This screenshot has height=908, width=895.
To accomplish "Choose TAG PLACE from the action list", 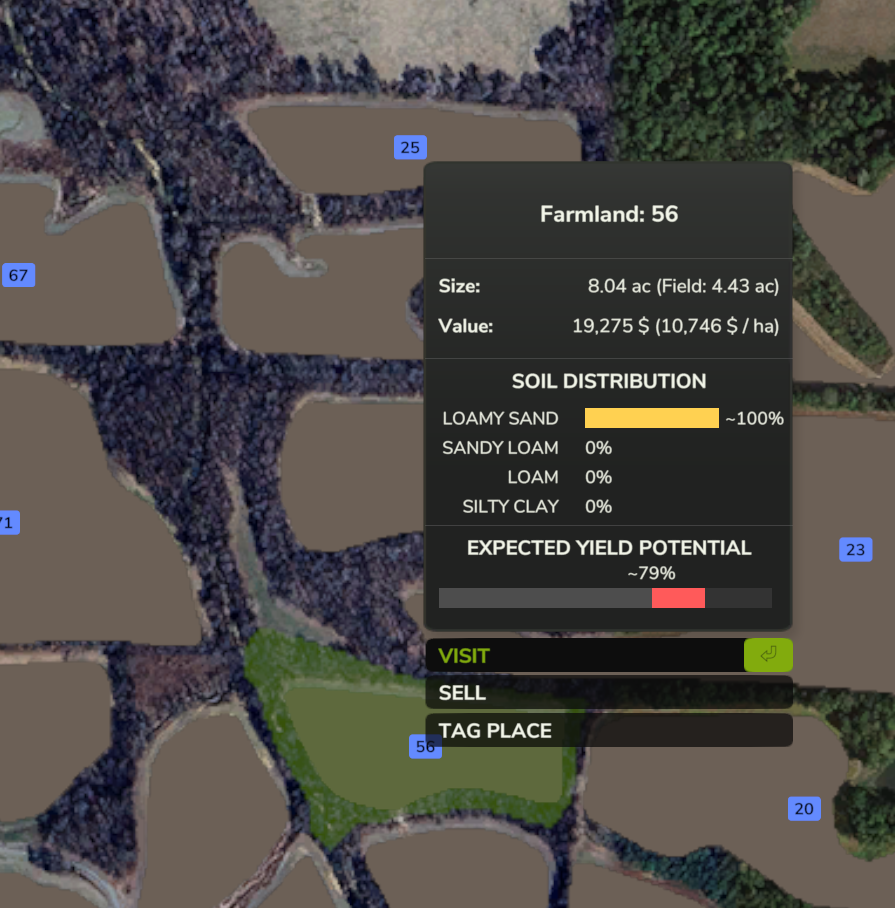I will pyautogui.click(x=608, y=731).
